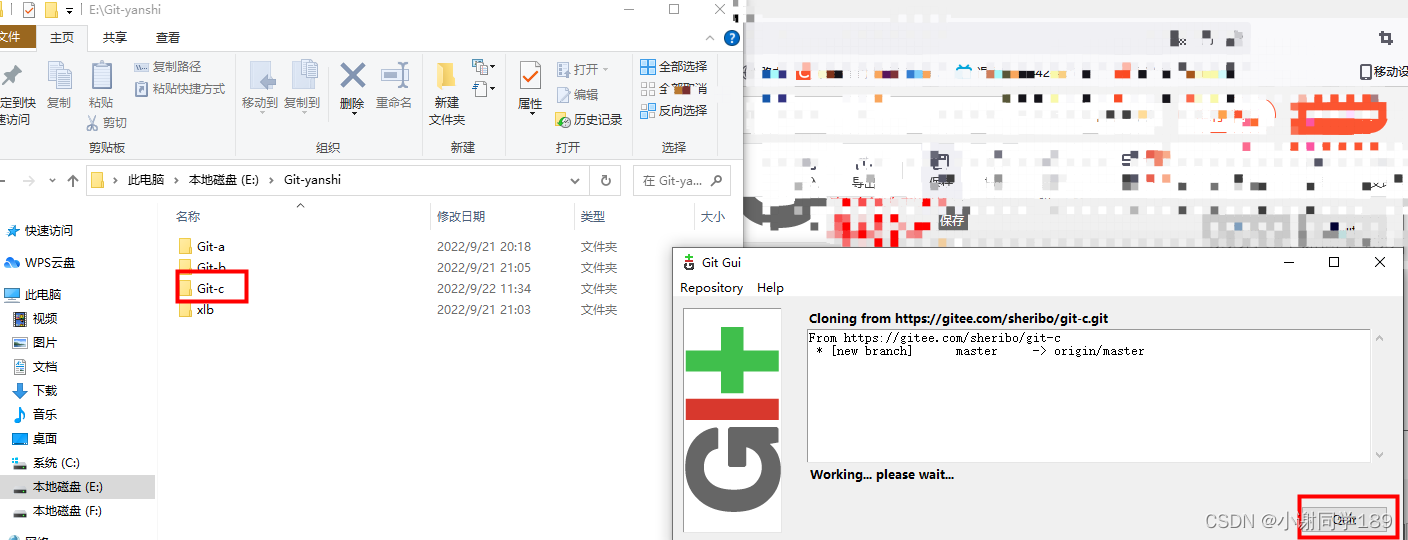Expand the address bar history dropdown

tap(575, 181)
